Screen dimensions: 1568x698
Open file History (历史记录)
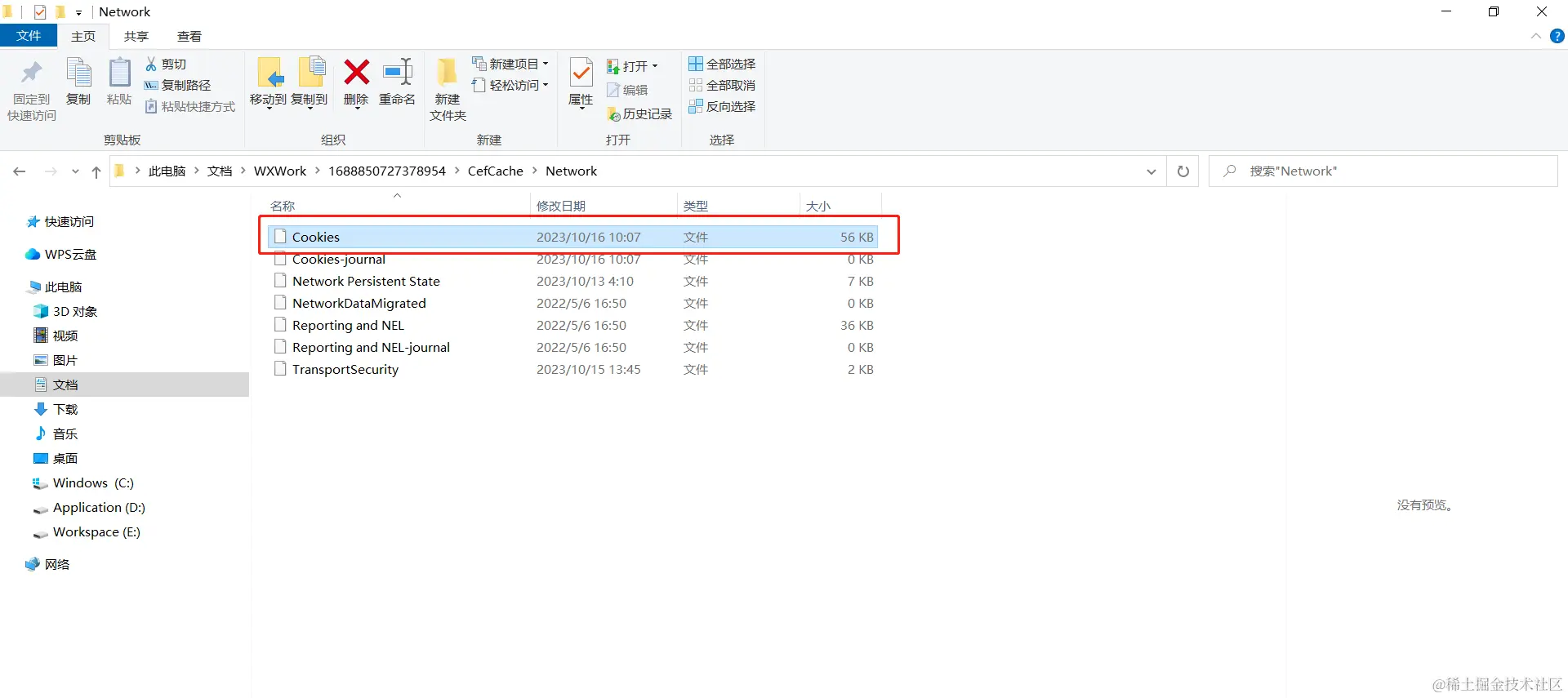pos(639,114)
